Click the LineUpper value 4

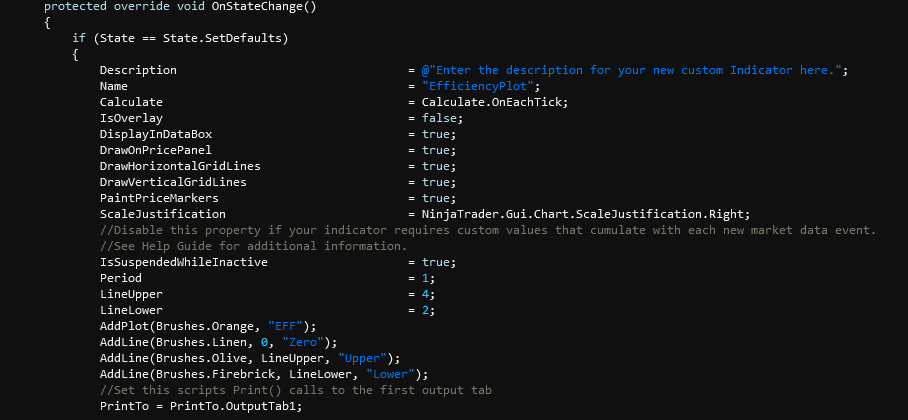pyautogui.click(x=425, y=294)
